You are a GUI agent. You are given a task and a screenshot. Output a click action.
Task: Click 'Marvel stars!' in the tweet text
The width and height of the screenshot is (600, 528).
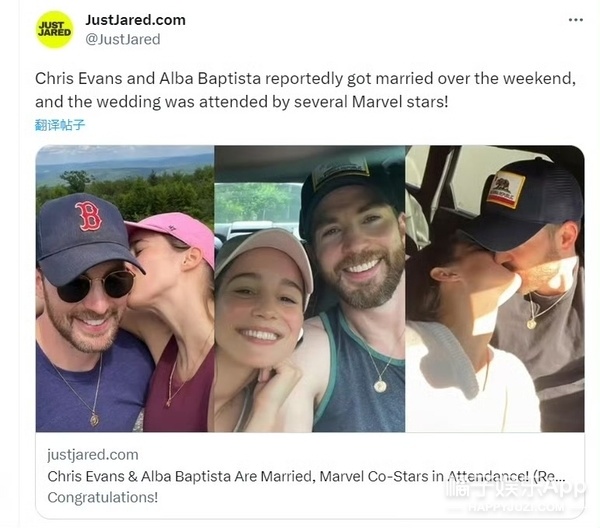(x=399, y=102)
